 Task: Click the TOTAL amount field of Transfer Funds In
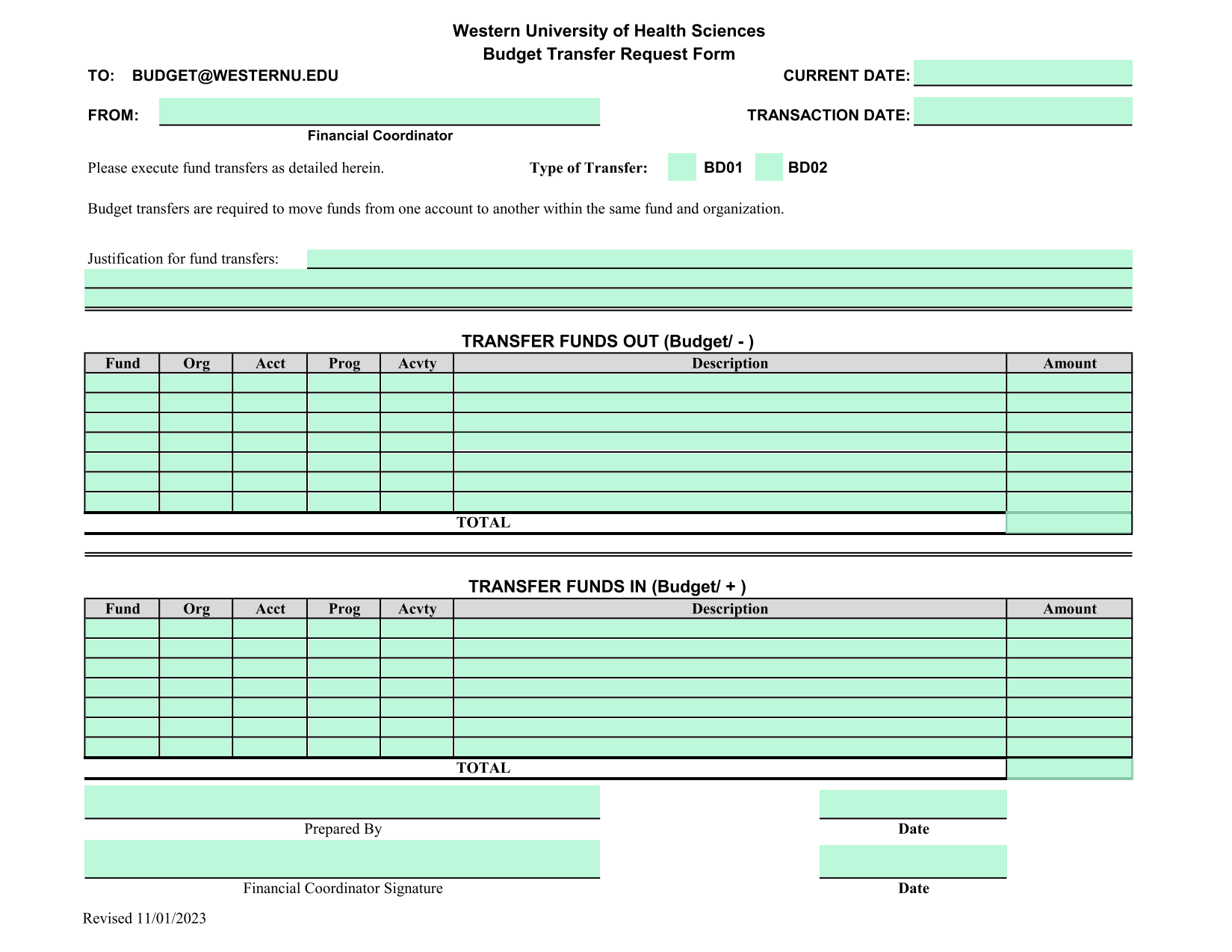pos(1069,768)
